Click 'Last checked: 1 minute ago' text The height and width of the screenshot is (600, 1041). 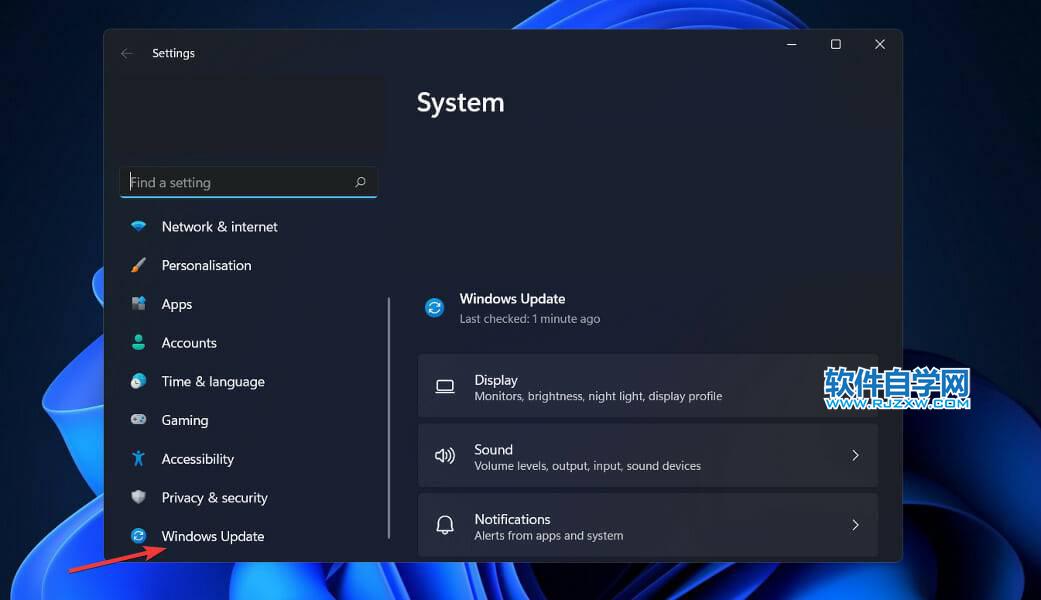(530, 319)
